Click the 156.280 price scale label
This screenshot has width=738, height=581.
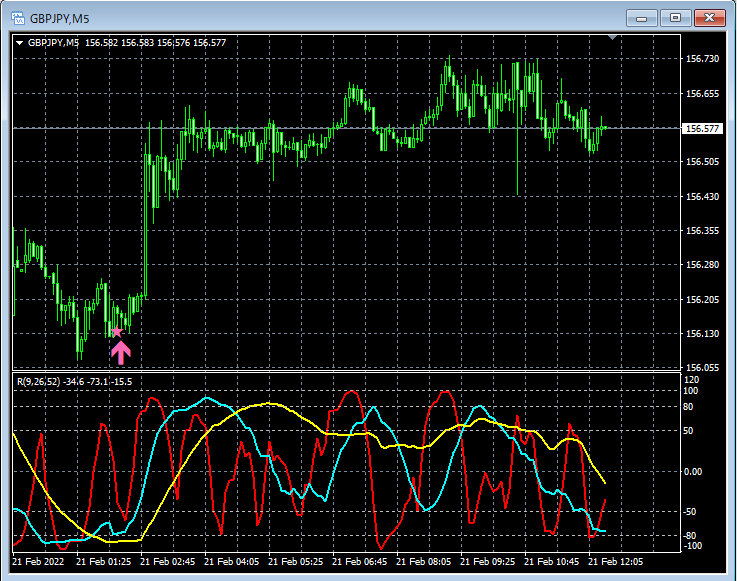702,265
